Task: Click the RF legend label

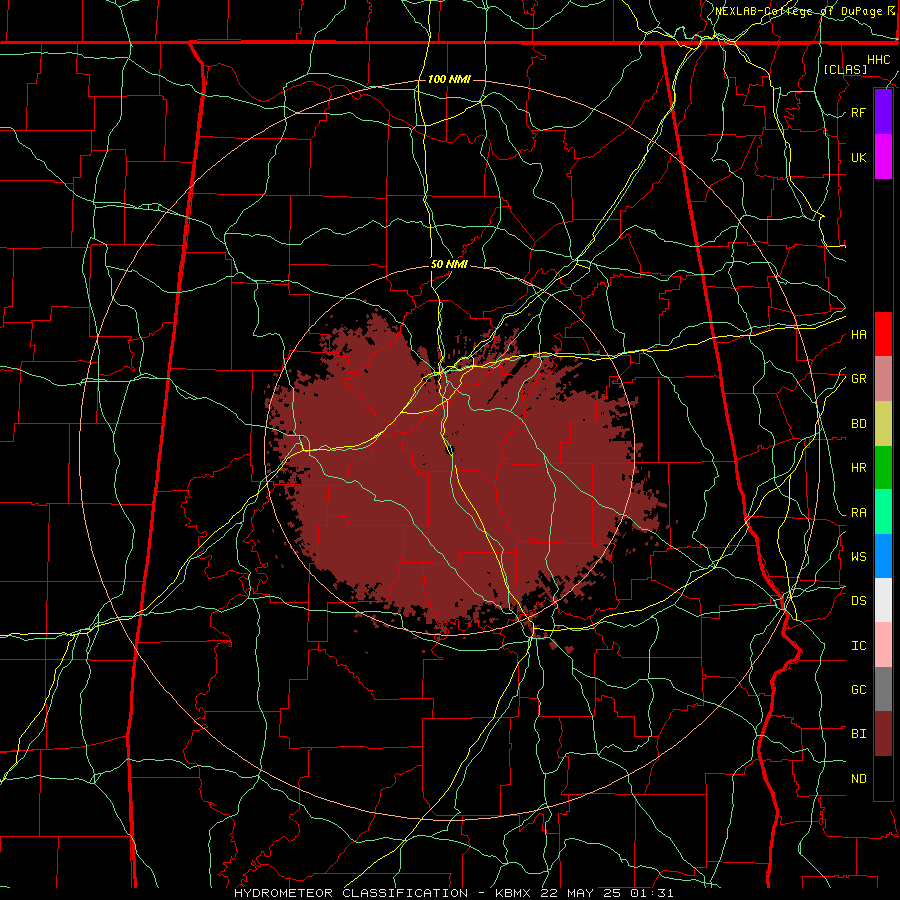Action: [858, 112]
